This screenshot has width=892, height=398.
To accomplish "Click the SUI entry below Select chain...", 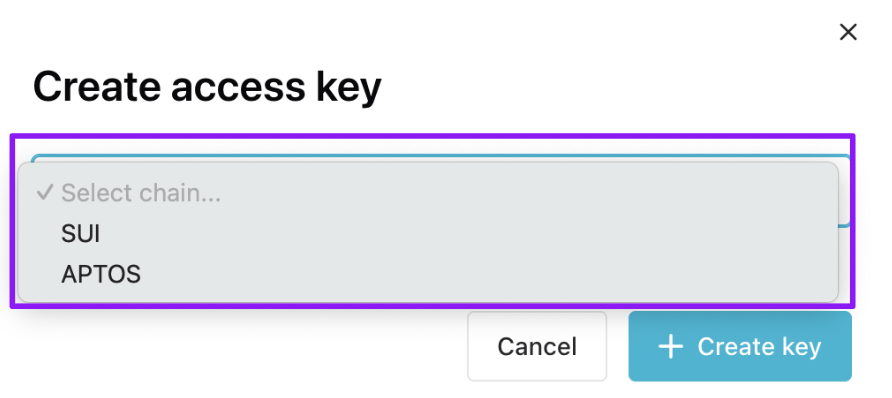I will 428,234.
